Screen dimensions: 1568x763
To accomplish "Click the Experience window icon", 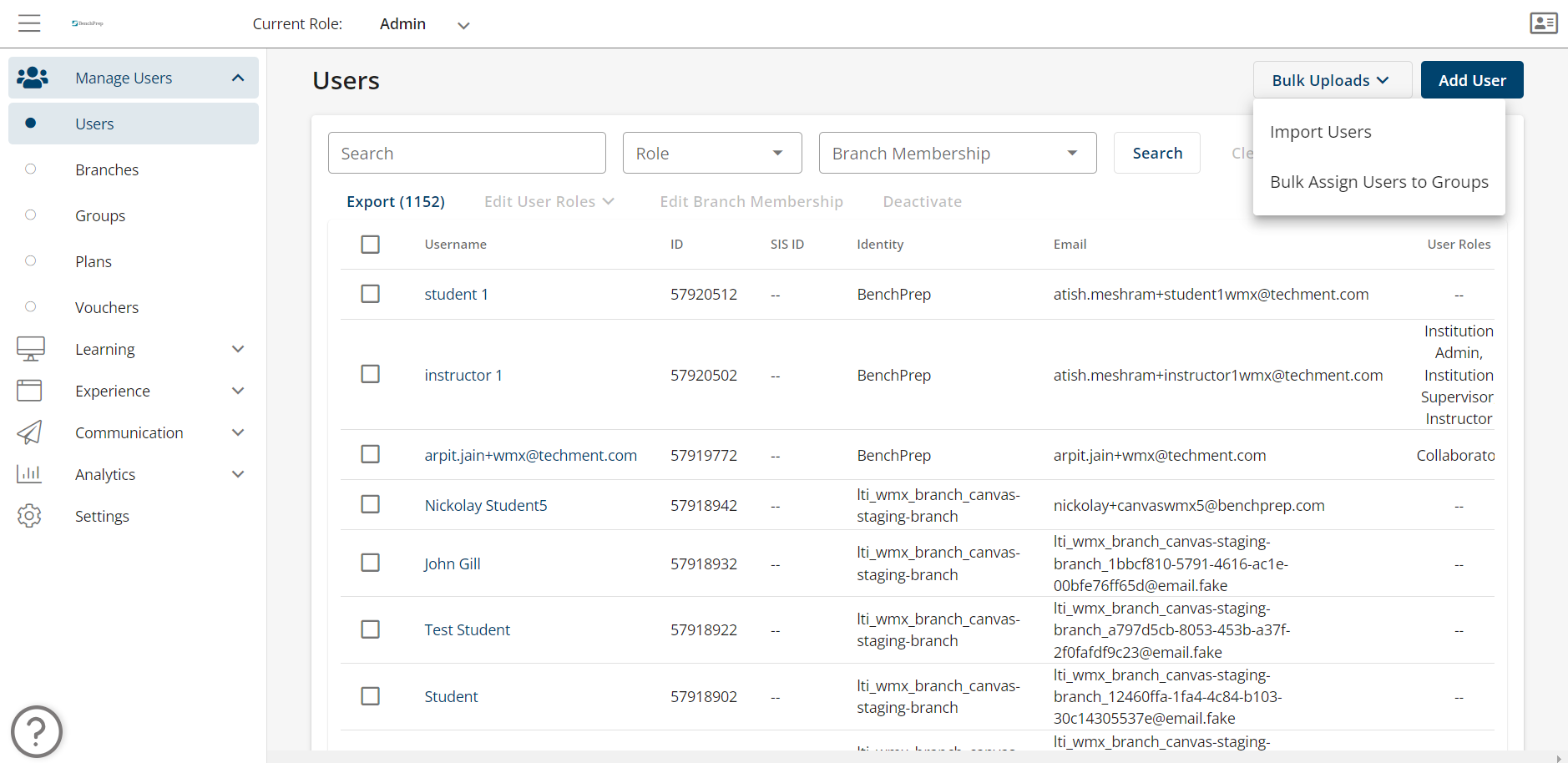I will [29, 391].
